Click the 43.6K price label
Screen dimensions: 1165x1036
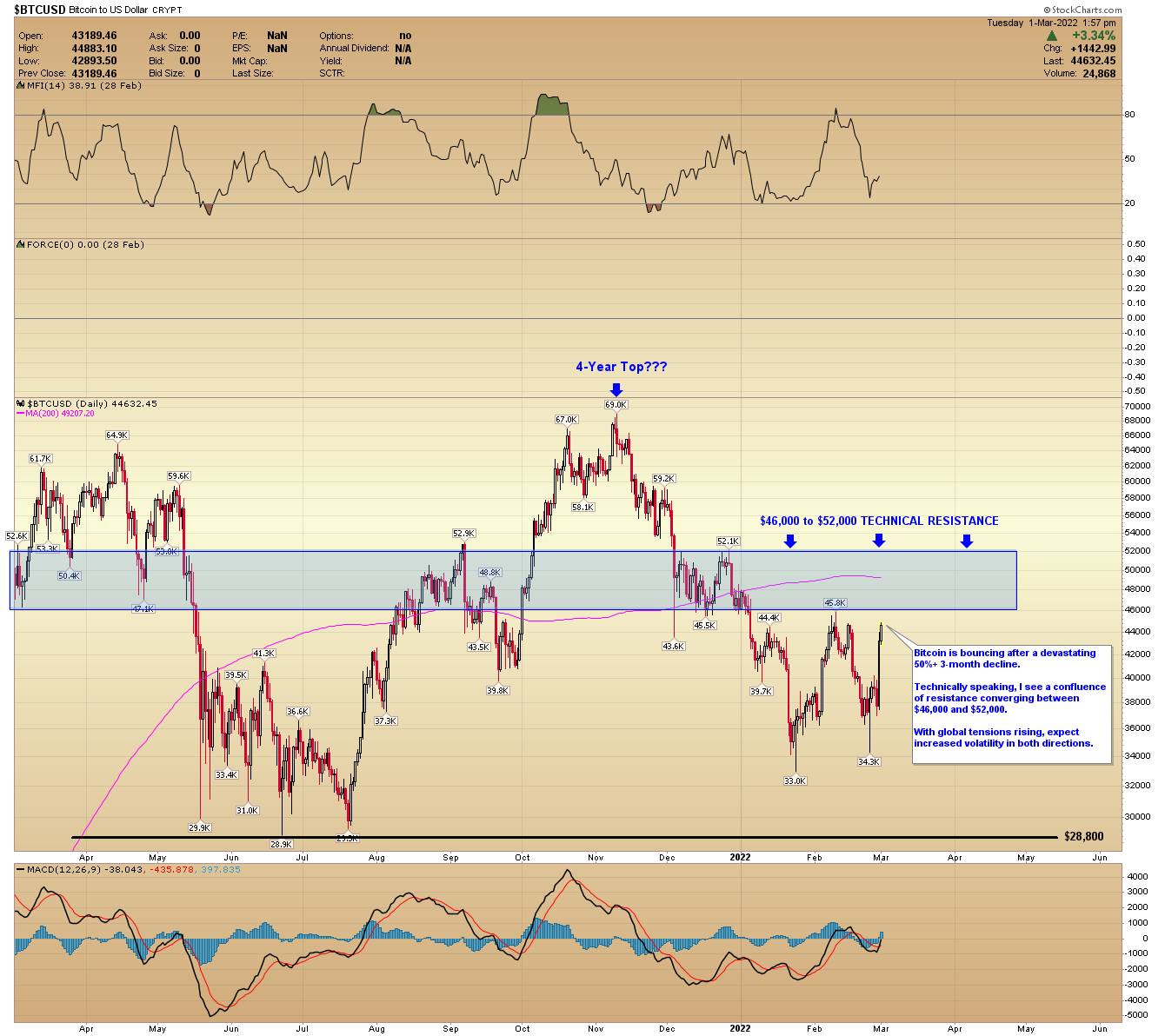point(673,646)
